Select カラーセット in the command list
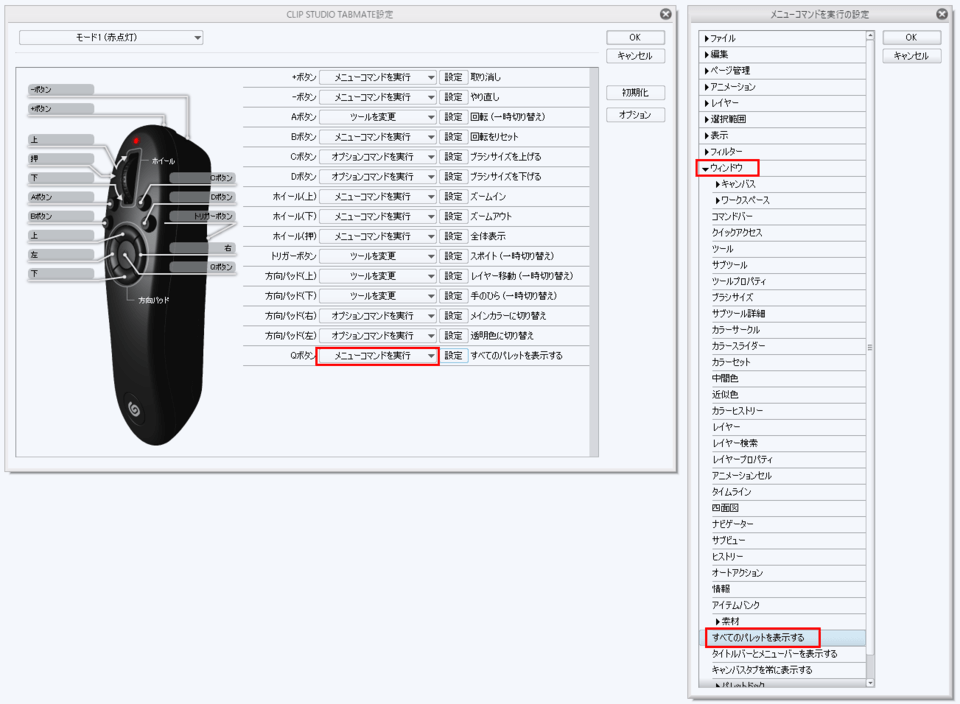Image resolution: width=960 pixels, height=704 pixels. tap(782, 362)
